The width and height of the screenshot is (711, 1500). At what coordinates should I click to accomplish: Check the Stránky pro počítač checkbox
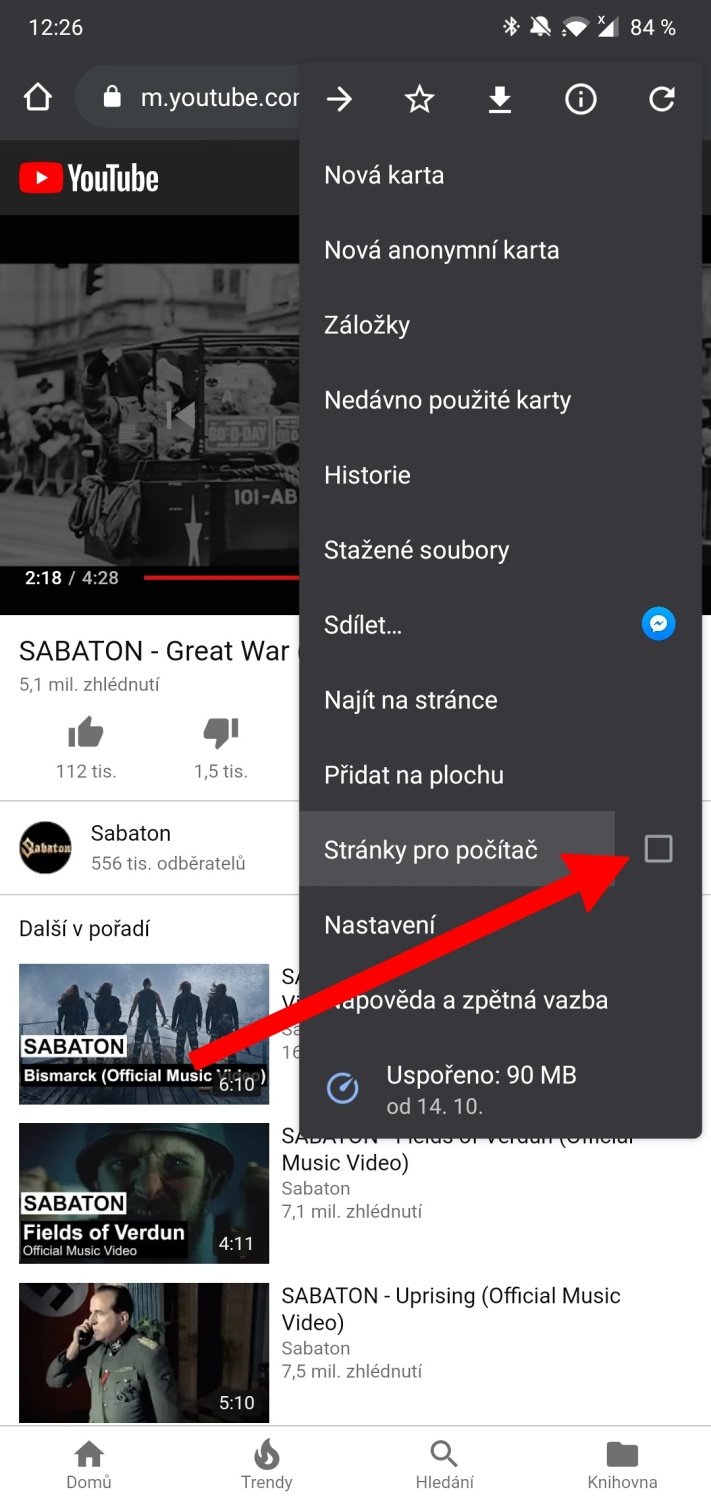[x=658, y=849]
